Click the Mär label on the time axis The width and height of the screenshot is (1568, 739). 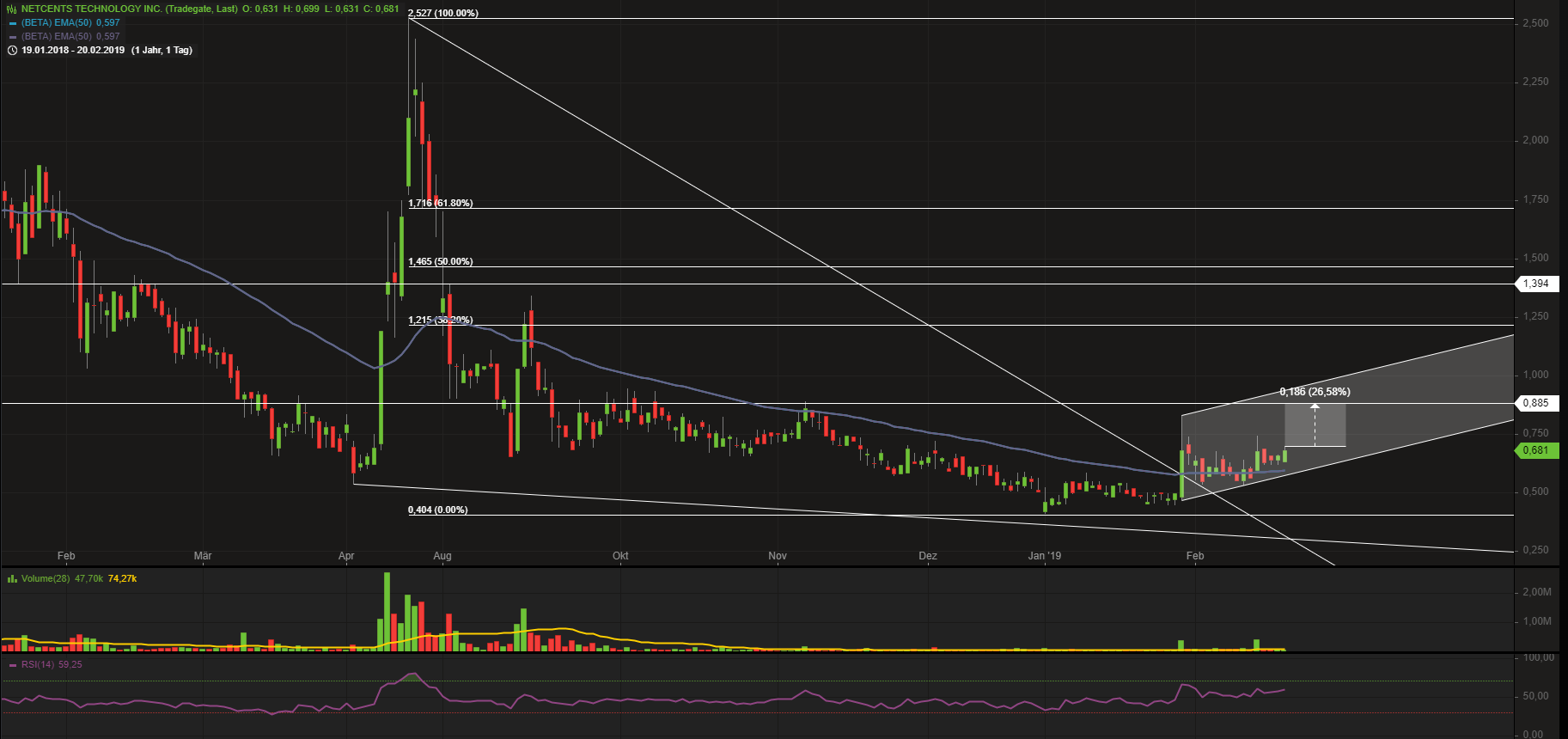(x=203, y=556)
